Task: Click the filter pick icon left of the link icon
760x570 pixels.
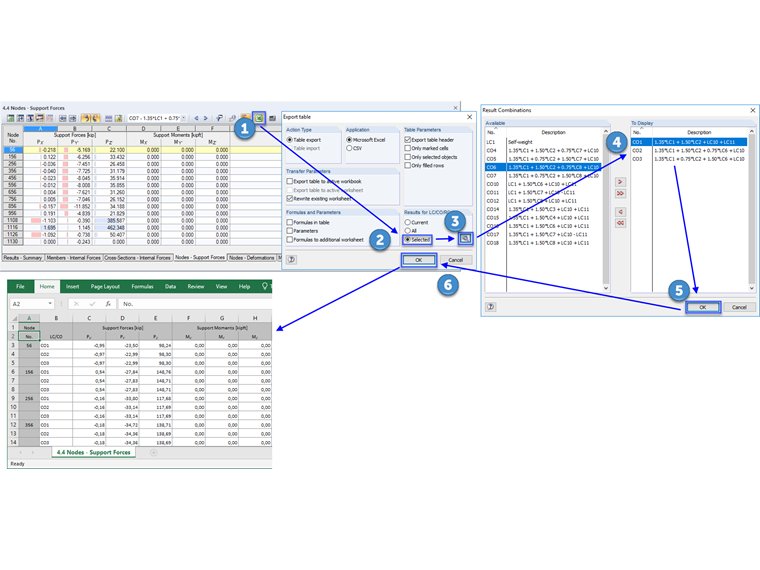Action: tap(220, 118)
